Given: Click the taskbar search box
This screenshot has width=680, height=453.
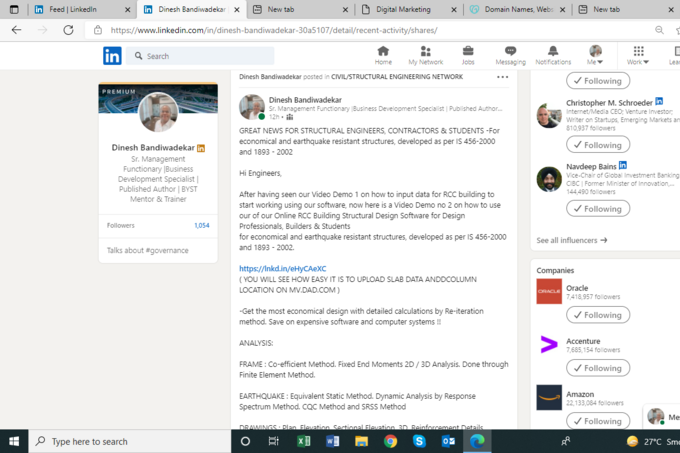Looking at the screenshot, I should [130, 441].
